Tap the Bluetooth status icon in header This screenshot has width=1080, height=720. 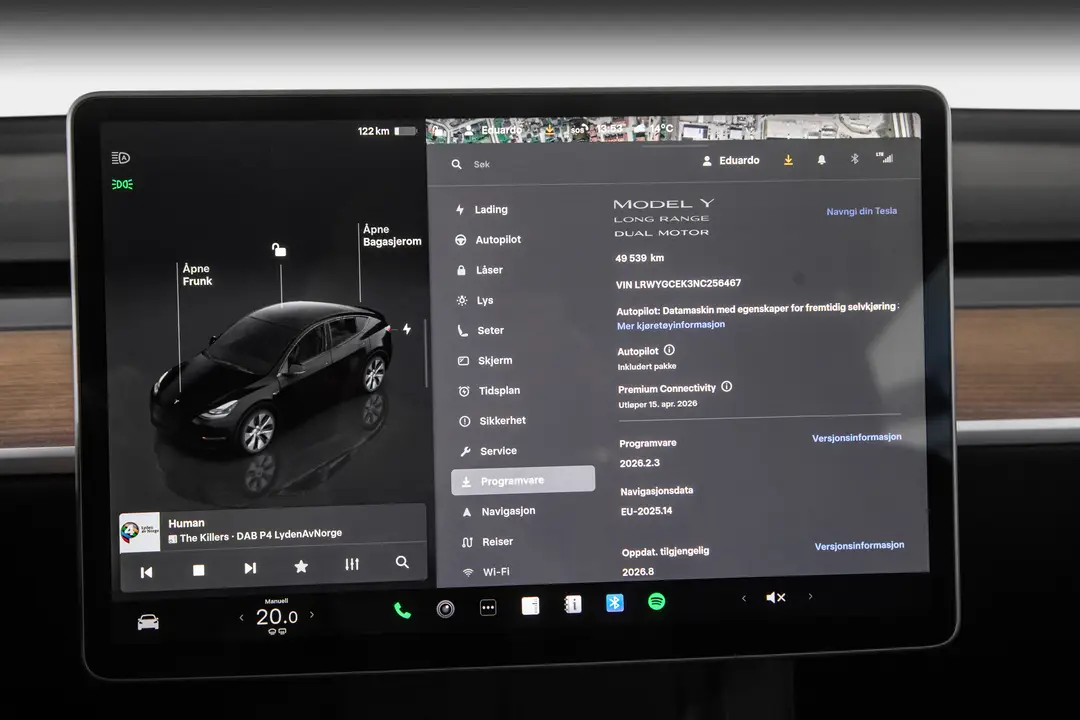click(854, 159)
